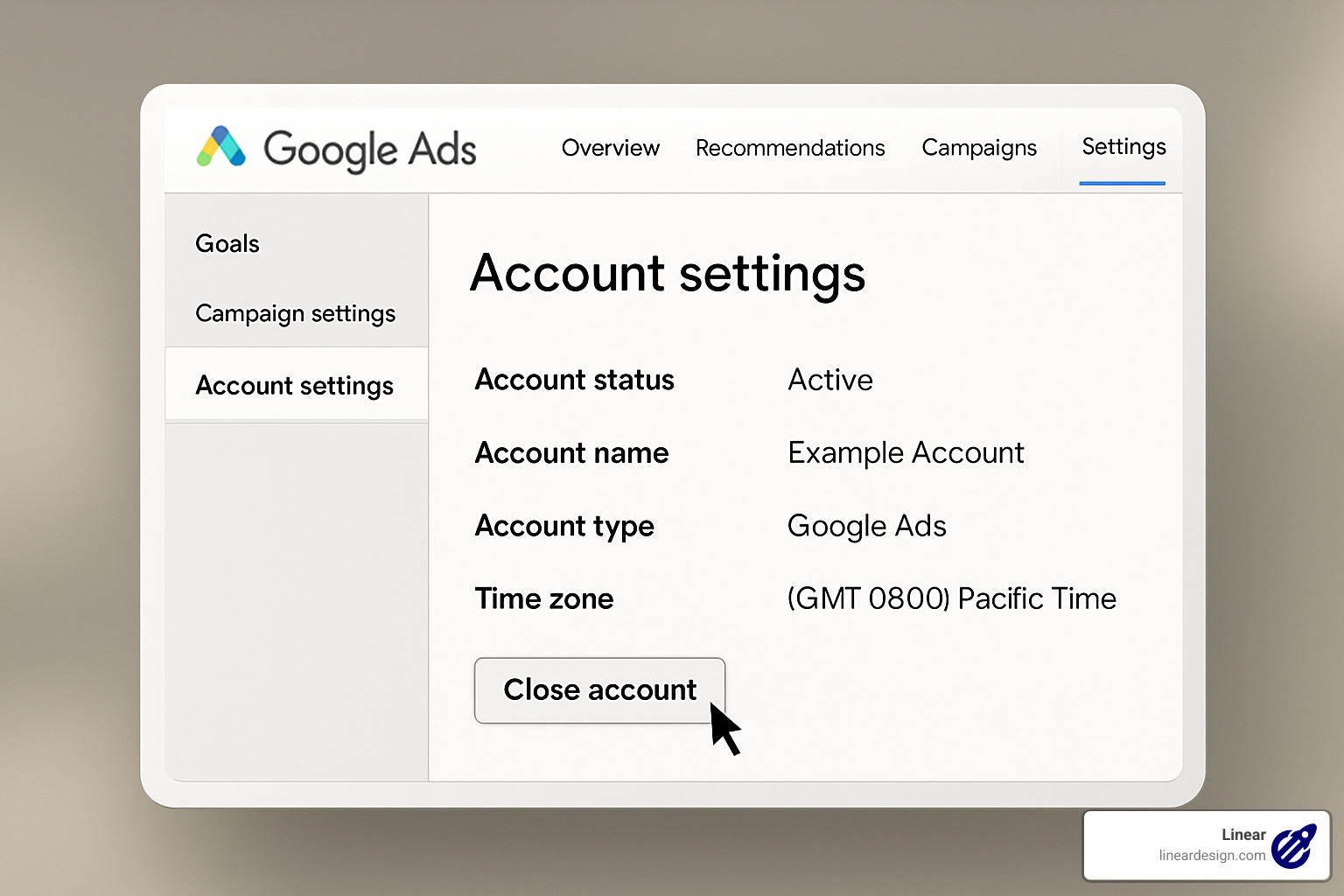Go to the Campaigns tab
This screenshot has height=896, width=1344.
[978, 148]
